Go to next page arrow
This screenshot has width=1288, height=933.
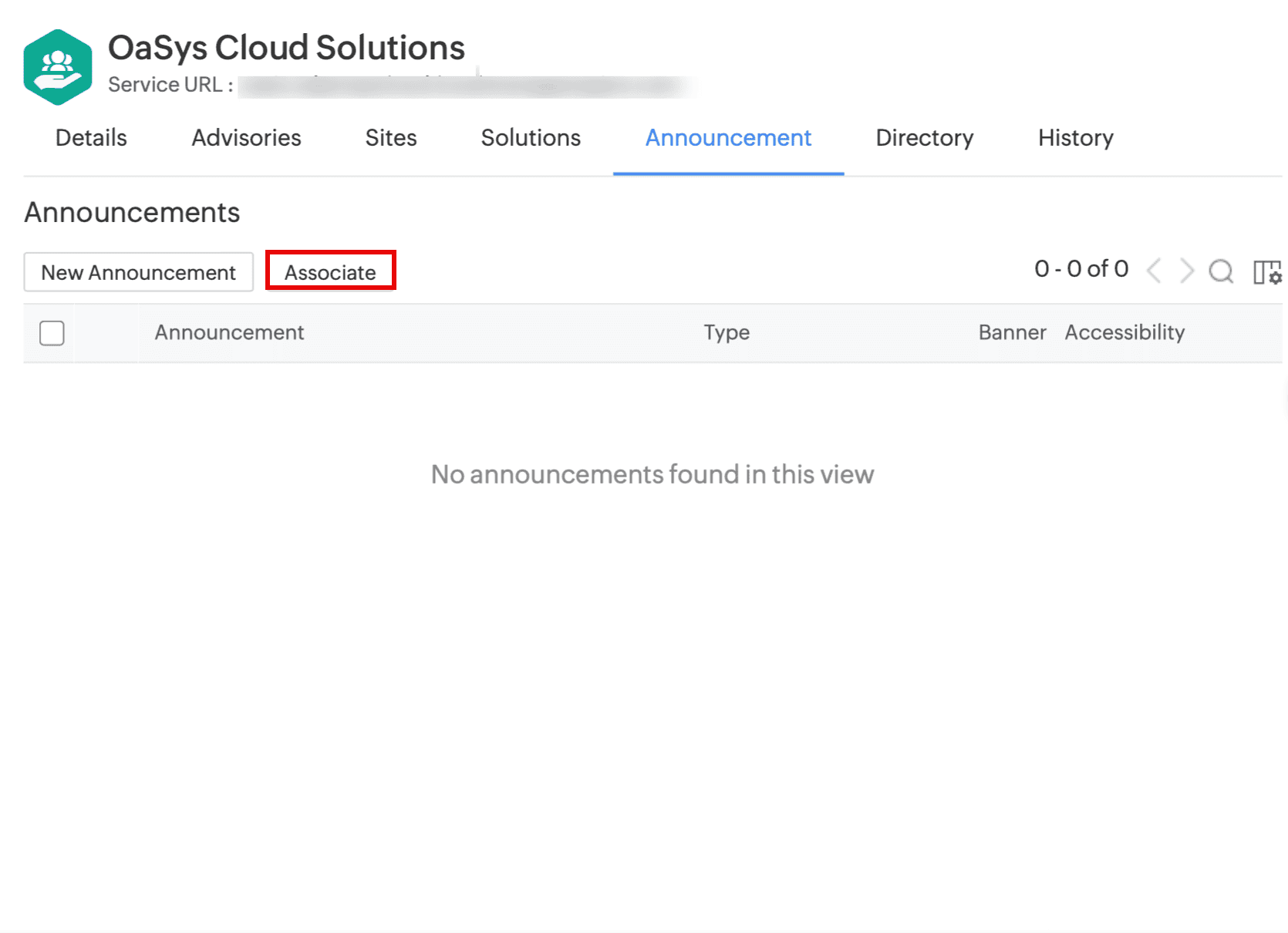[1187, 271]
